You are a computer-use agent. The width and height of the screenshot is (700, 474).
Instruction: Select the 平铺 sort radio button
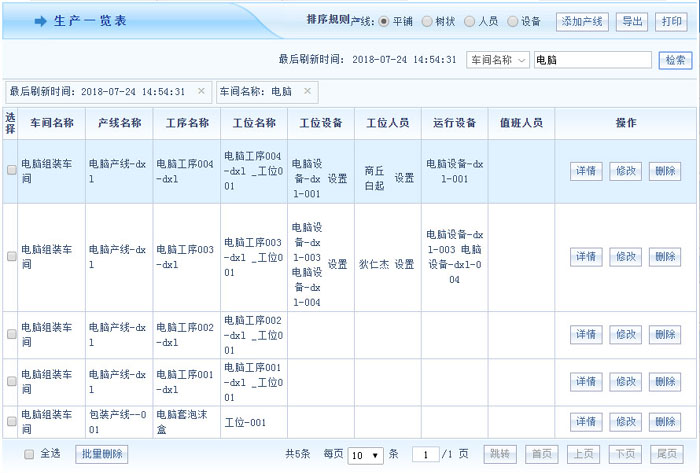(x=384, y=21)
